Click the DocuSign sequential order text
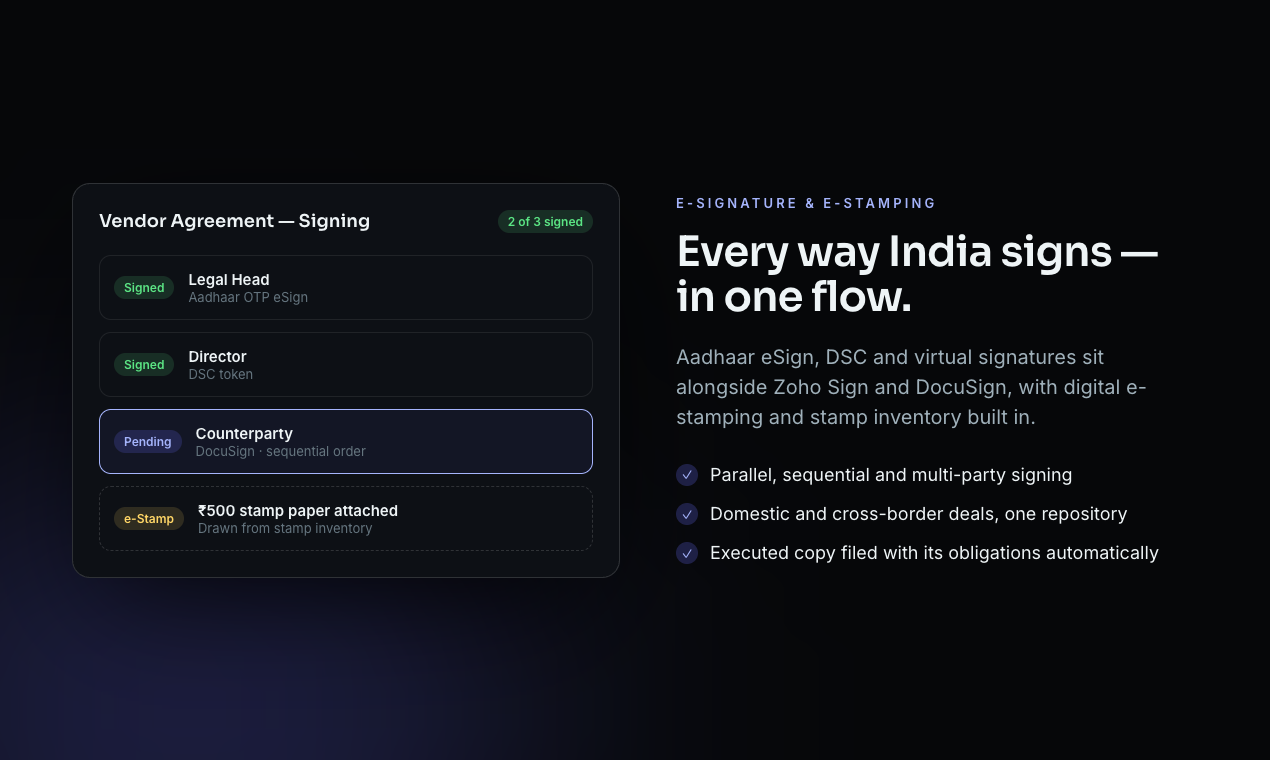Screen dimensions: 1270x760 (x=280, y=451)
